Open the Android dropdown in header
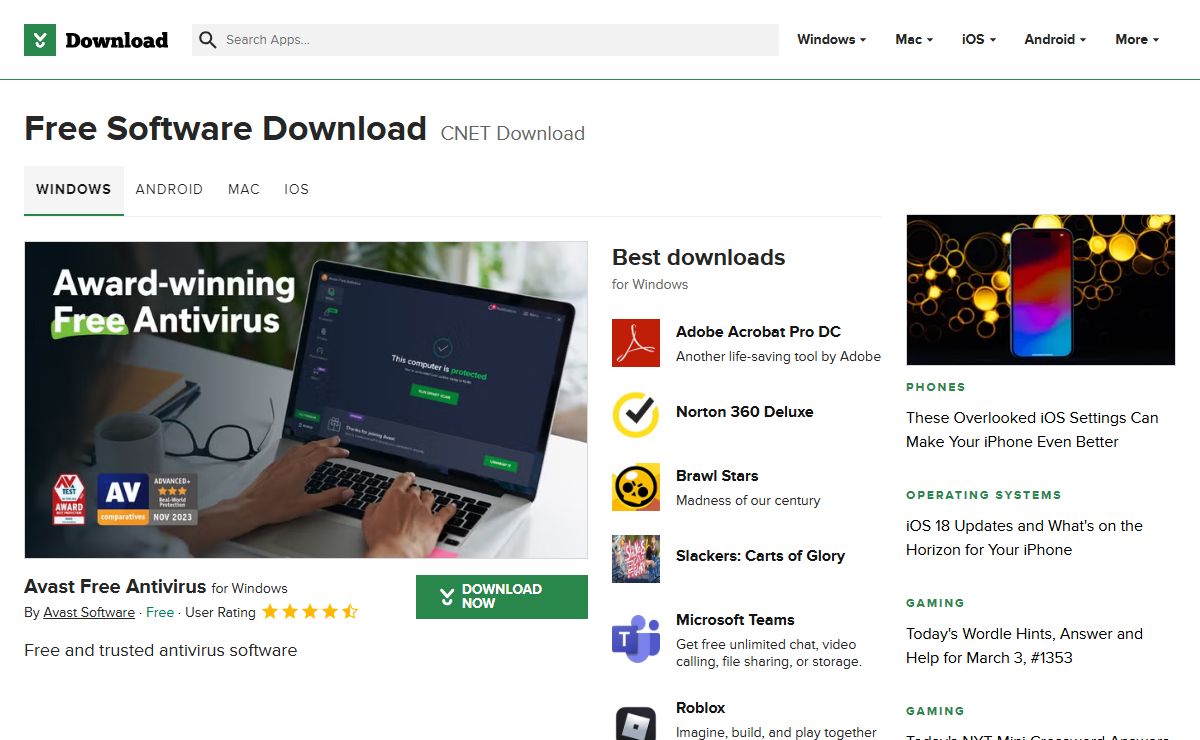This screenshot has width=1200, height=740. [1055, 40]
